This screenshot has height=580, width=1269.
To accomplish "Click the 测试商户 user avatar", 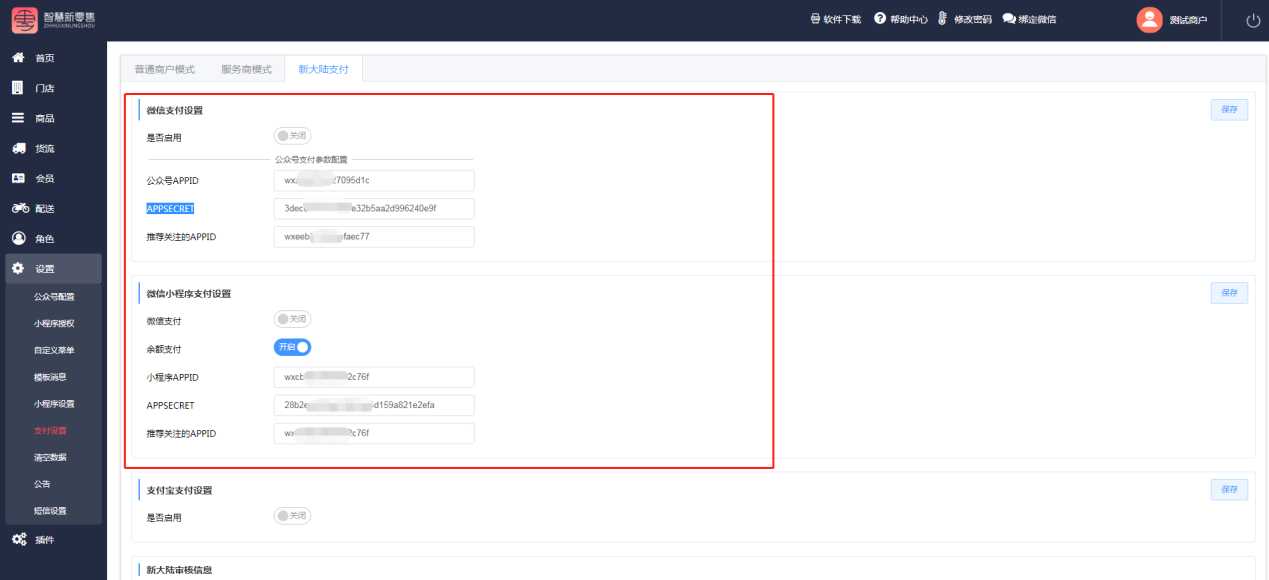I will point(1150,20).
